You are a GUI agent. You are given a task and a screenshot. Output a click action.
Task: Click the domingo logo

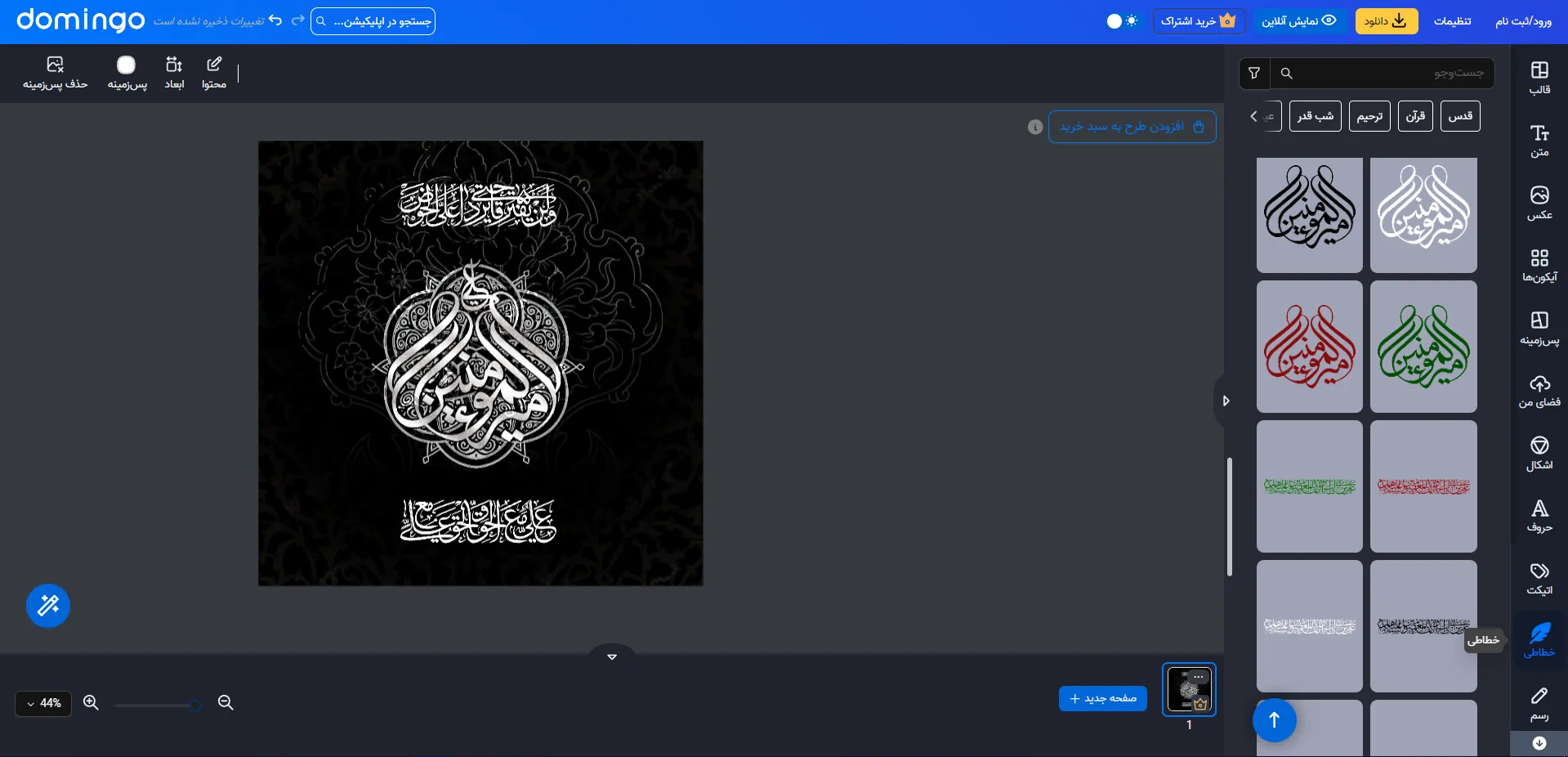pos(80,20)
